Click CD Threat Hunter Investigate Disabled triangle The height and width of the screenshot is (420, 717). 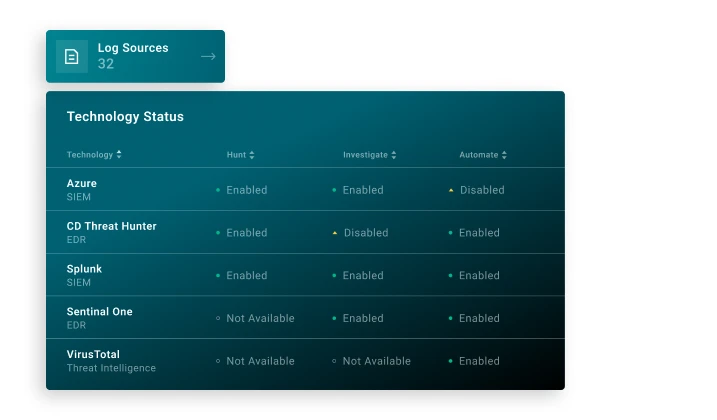coord(335,233)
